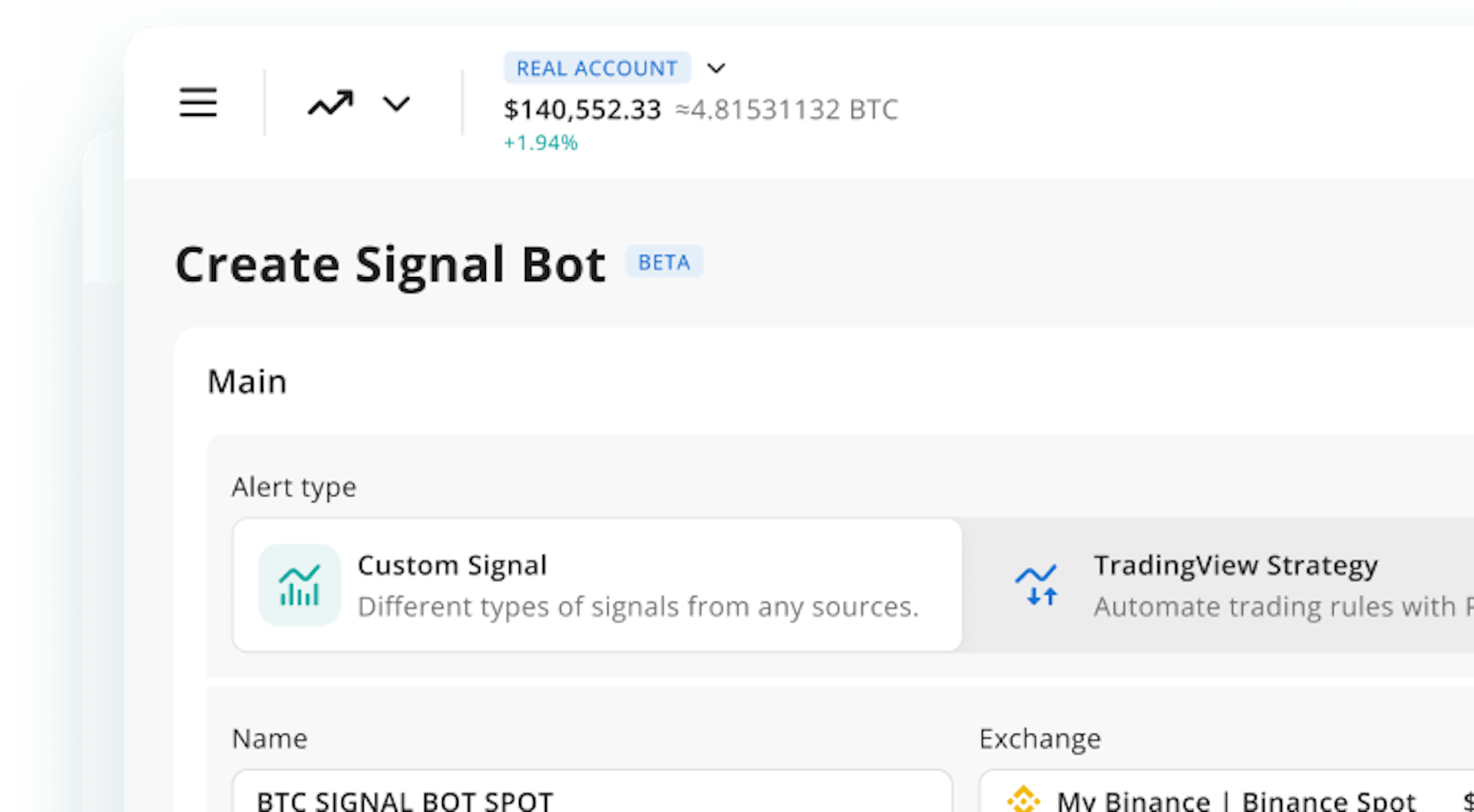This screenshot has width=1474, height=812.
Task: Focus the Name input field
Action: (592, 791)
